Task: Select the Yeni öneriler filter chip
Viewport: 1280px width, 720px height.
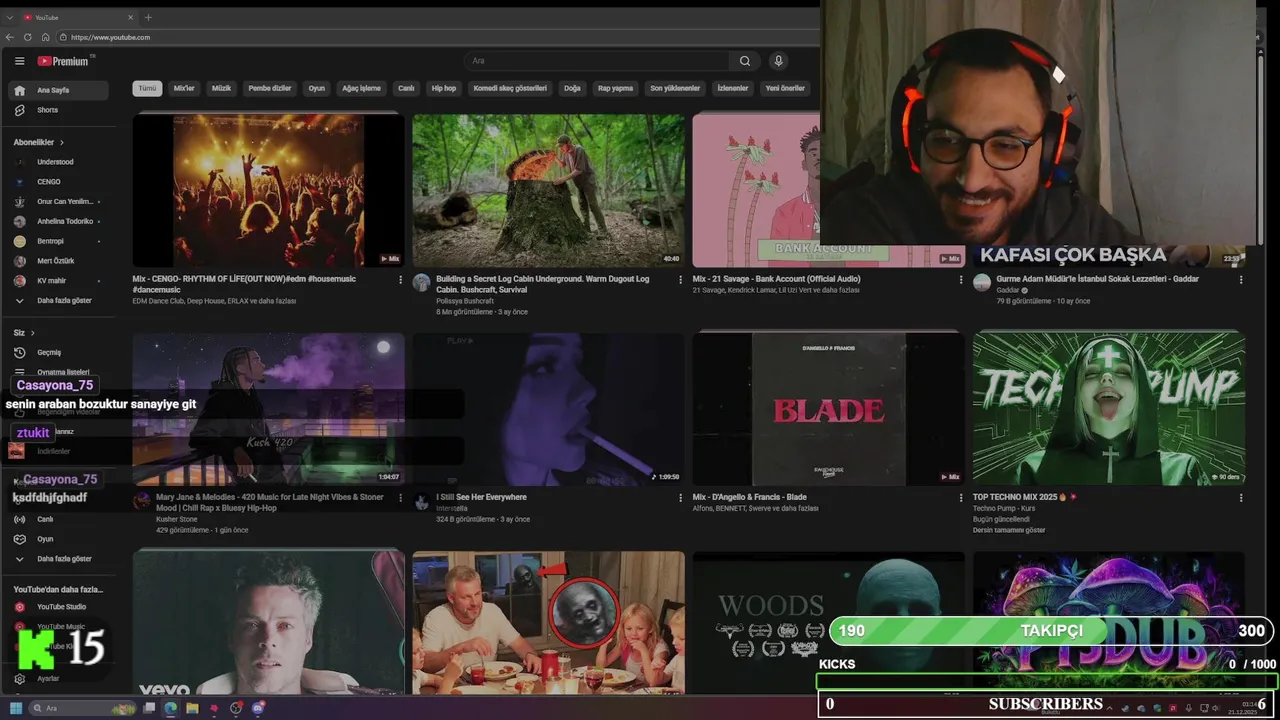Action: (785, 88)
